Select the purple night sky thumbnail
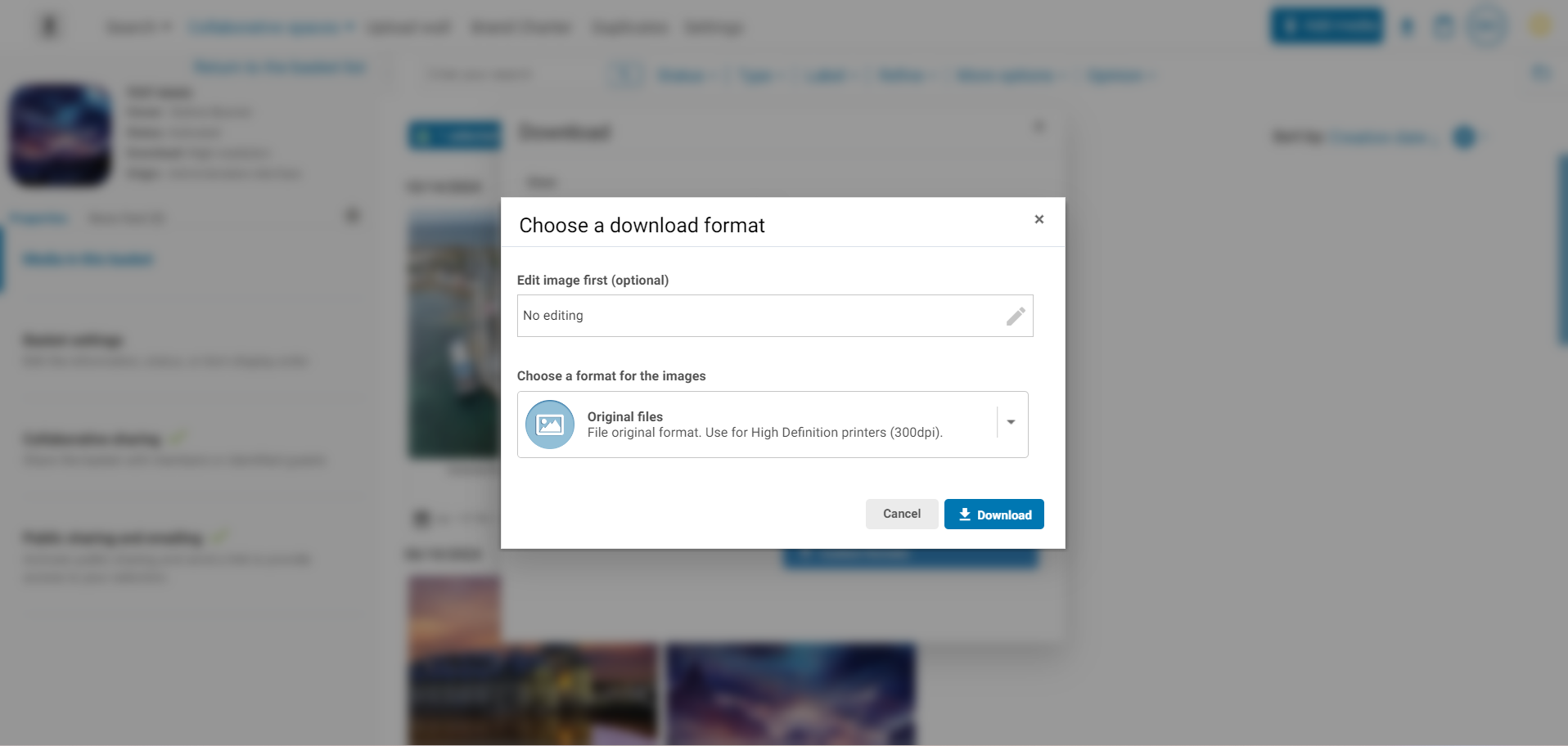Viewport: 1568px width, 746px height. pos(791,694)
